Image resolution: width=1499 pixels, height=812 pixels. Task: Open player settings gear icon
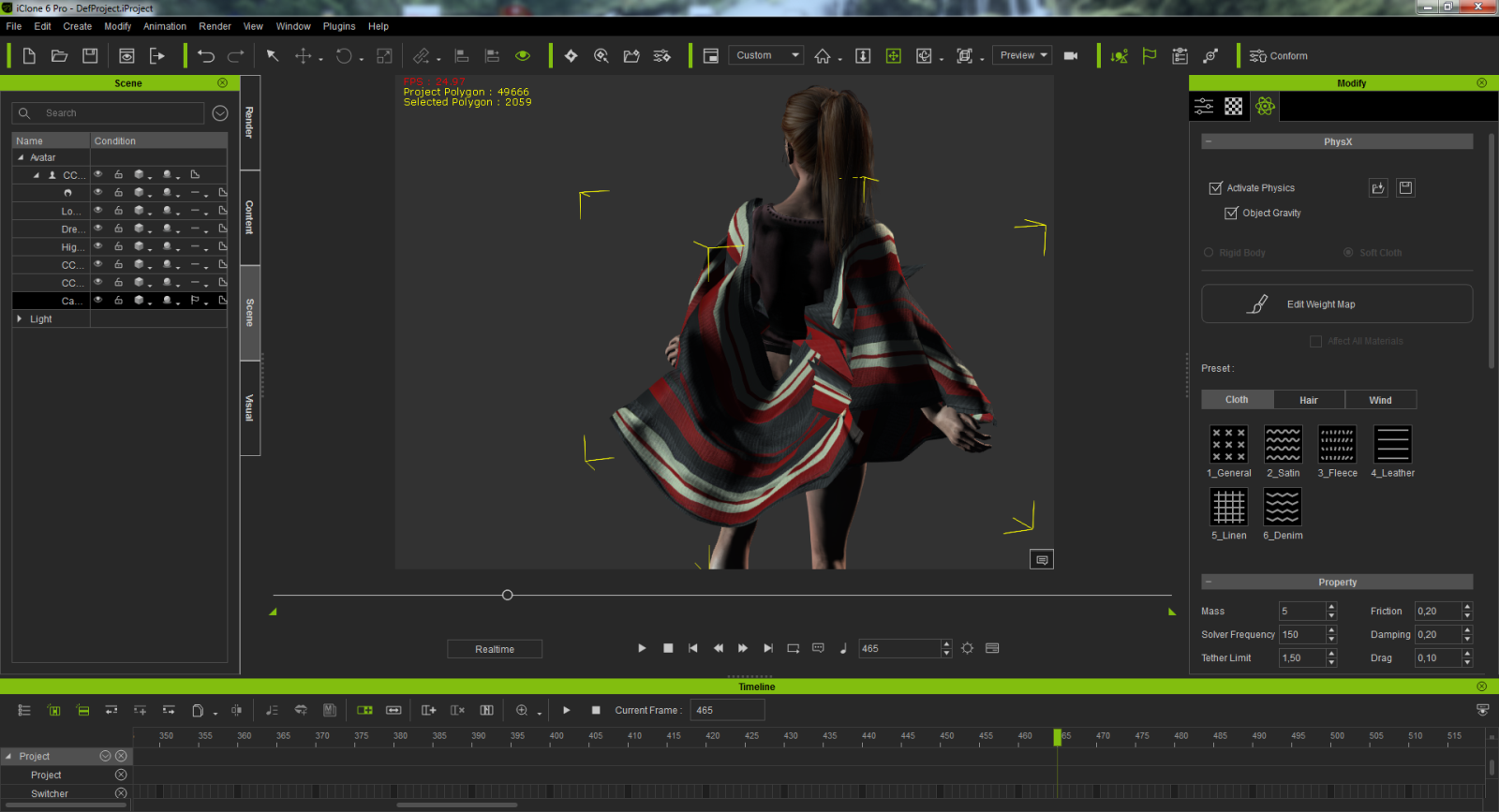pyautogui.click(x=967, y=648)
